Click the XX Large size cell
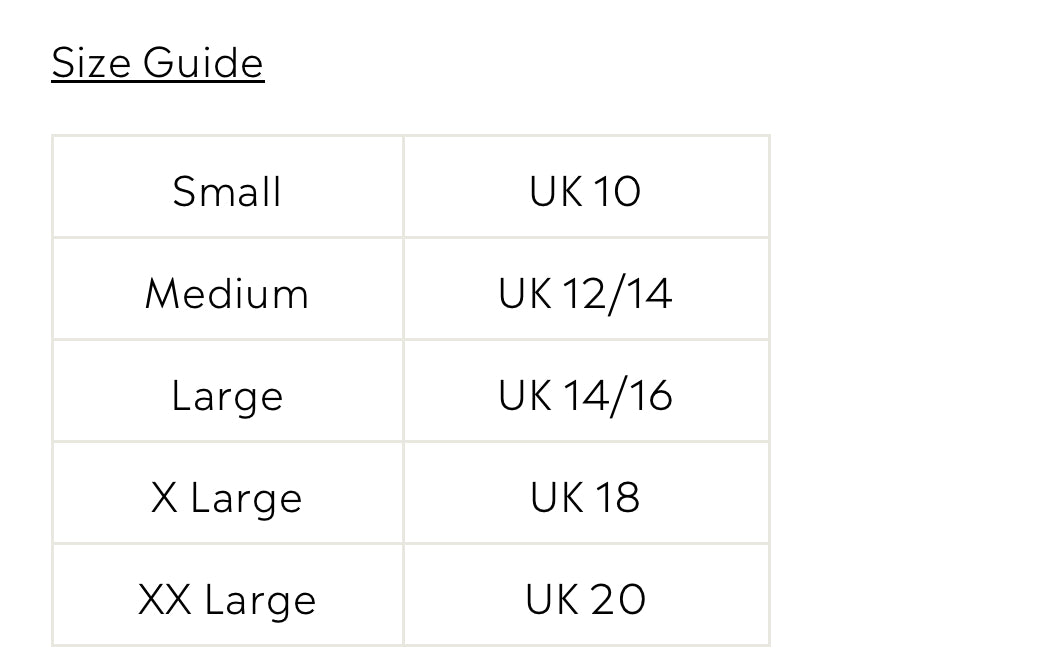Image resolution: width=1044 pixels, height=671 pixels. click(x=227, y=599)
